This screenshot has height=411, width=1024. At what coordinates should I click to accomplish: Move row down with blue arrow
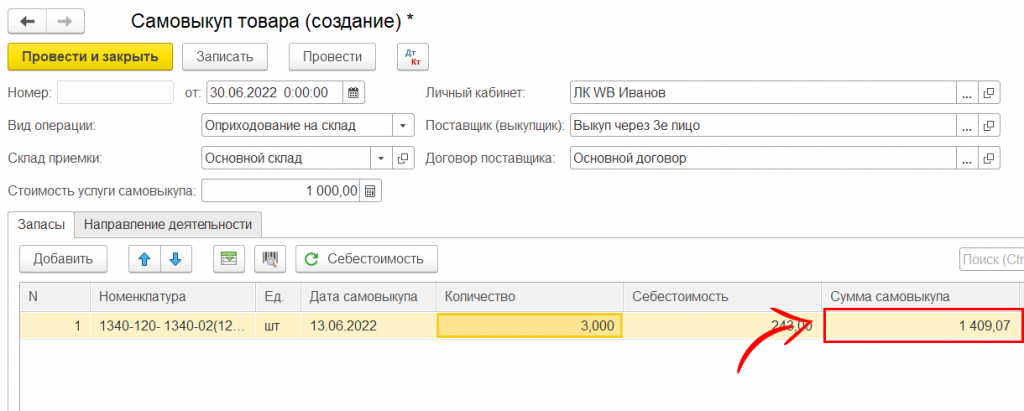click(175, 259)
